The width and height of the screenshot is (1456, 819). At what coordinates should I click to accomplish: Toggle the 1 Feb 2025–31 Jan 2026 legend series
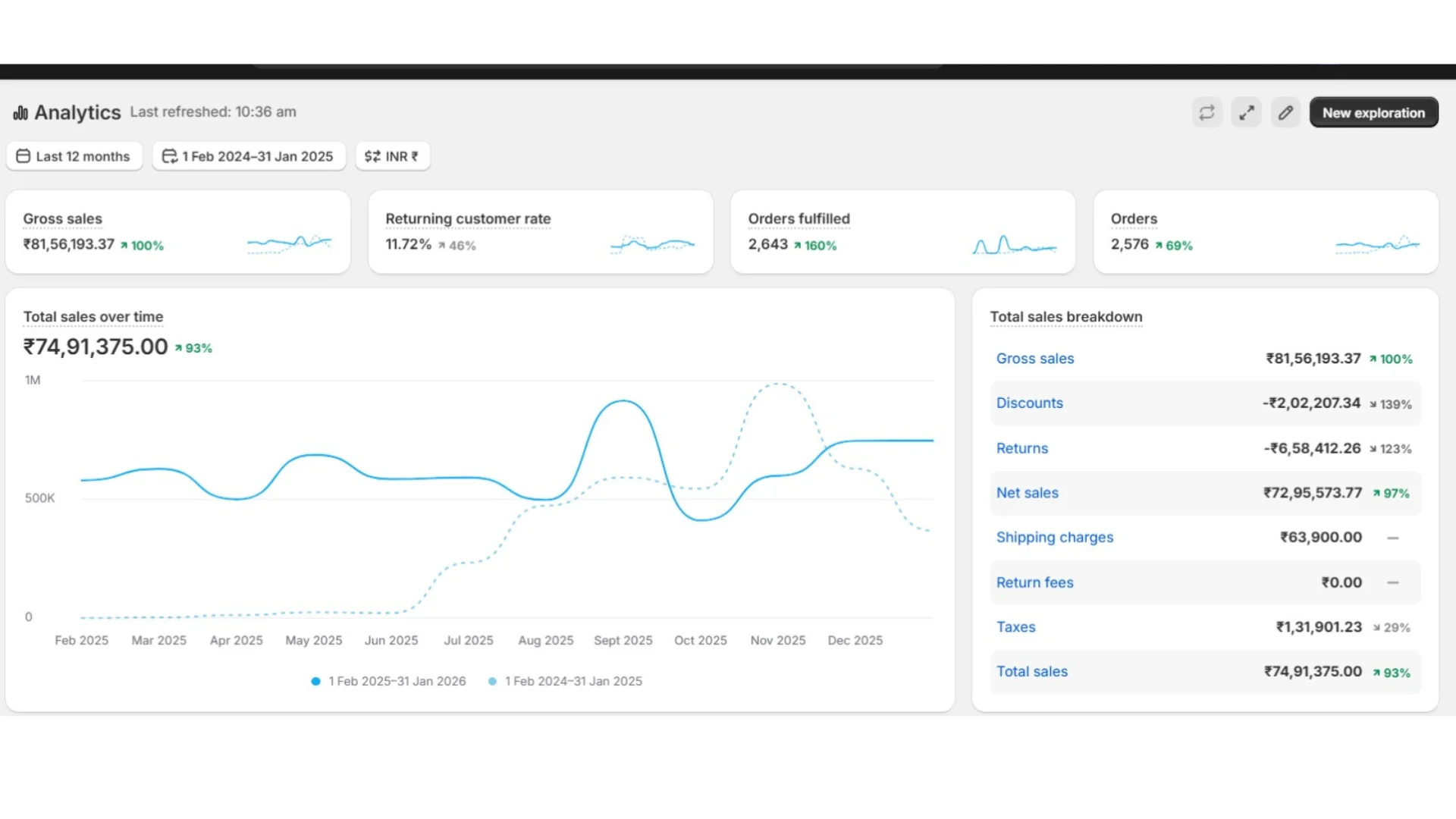[x=388, y=681]
